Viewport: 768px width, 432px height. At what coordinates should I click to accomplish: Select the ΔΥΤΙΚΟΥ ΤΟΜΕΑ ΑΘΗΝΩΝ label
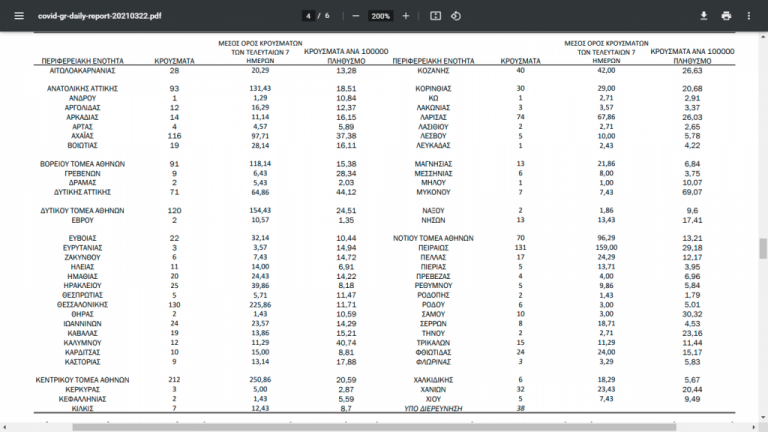click(82, 211)
